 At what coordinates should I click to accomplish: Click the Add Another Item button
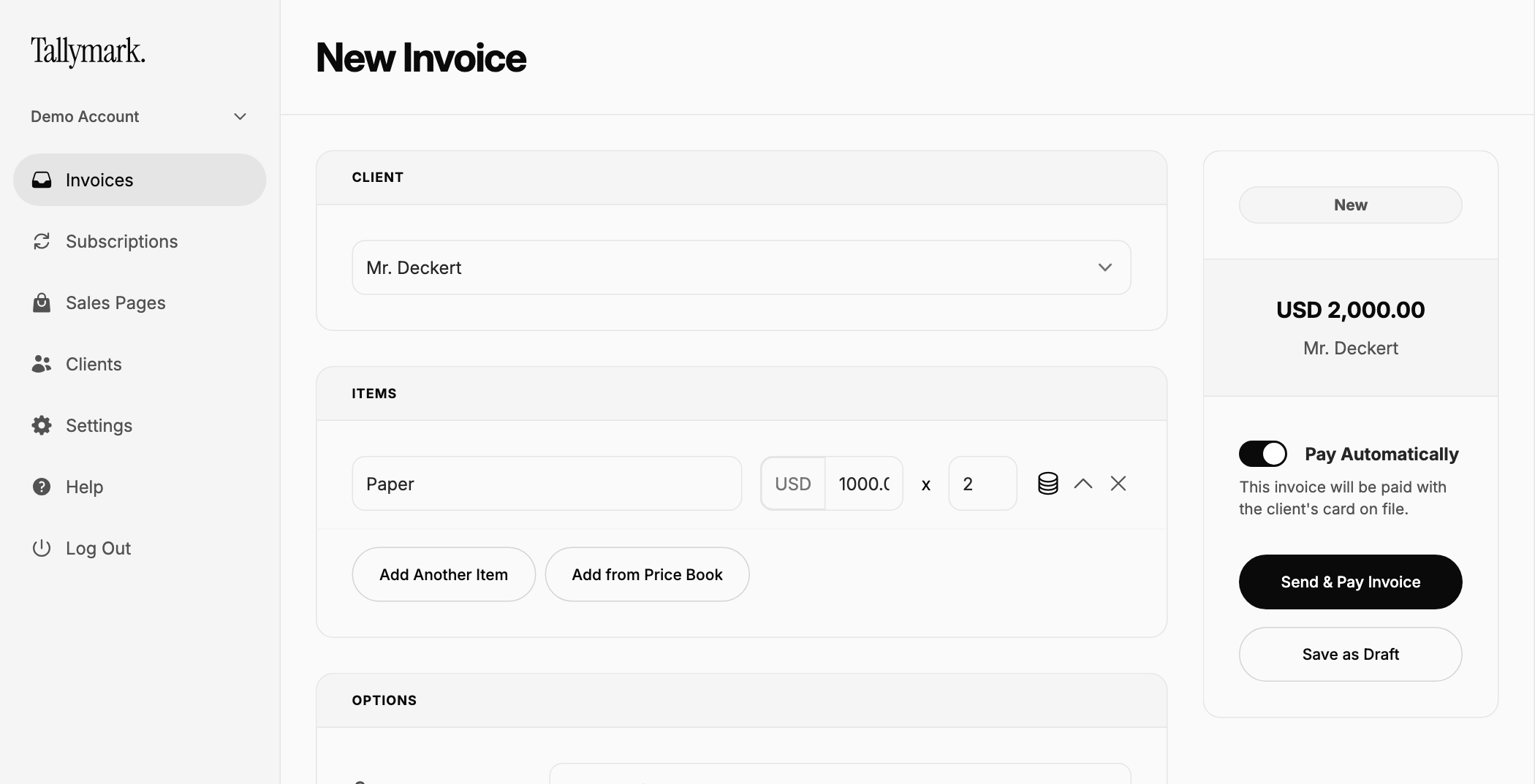(x=444, y=574)
